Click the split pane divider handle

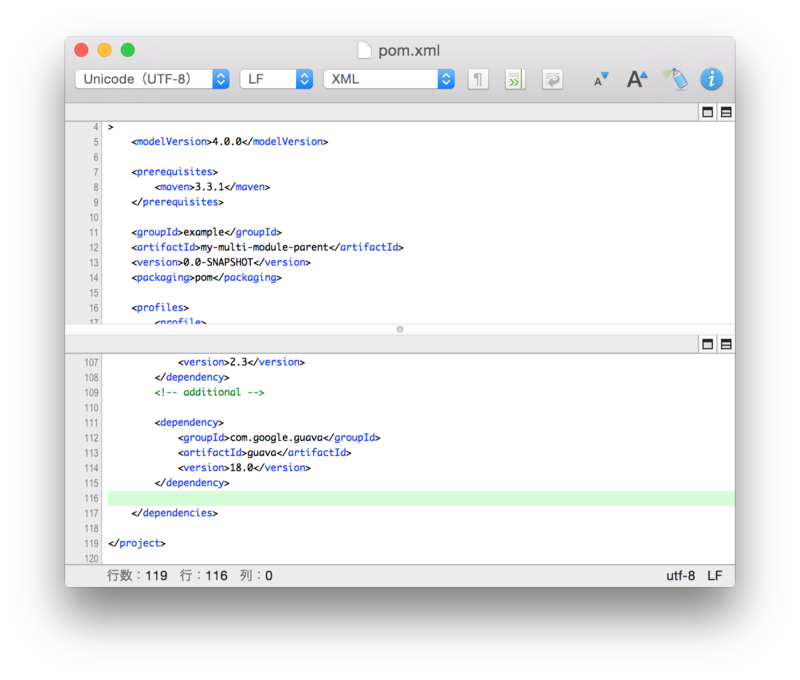400,330
